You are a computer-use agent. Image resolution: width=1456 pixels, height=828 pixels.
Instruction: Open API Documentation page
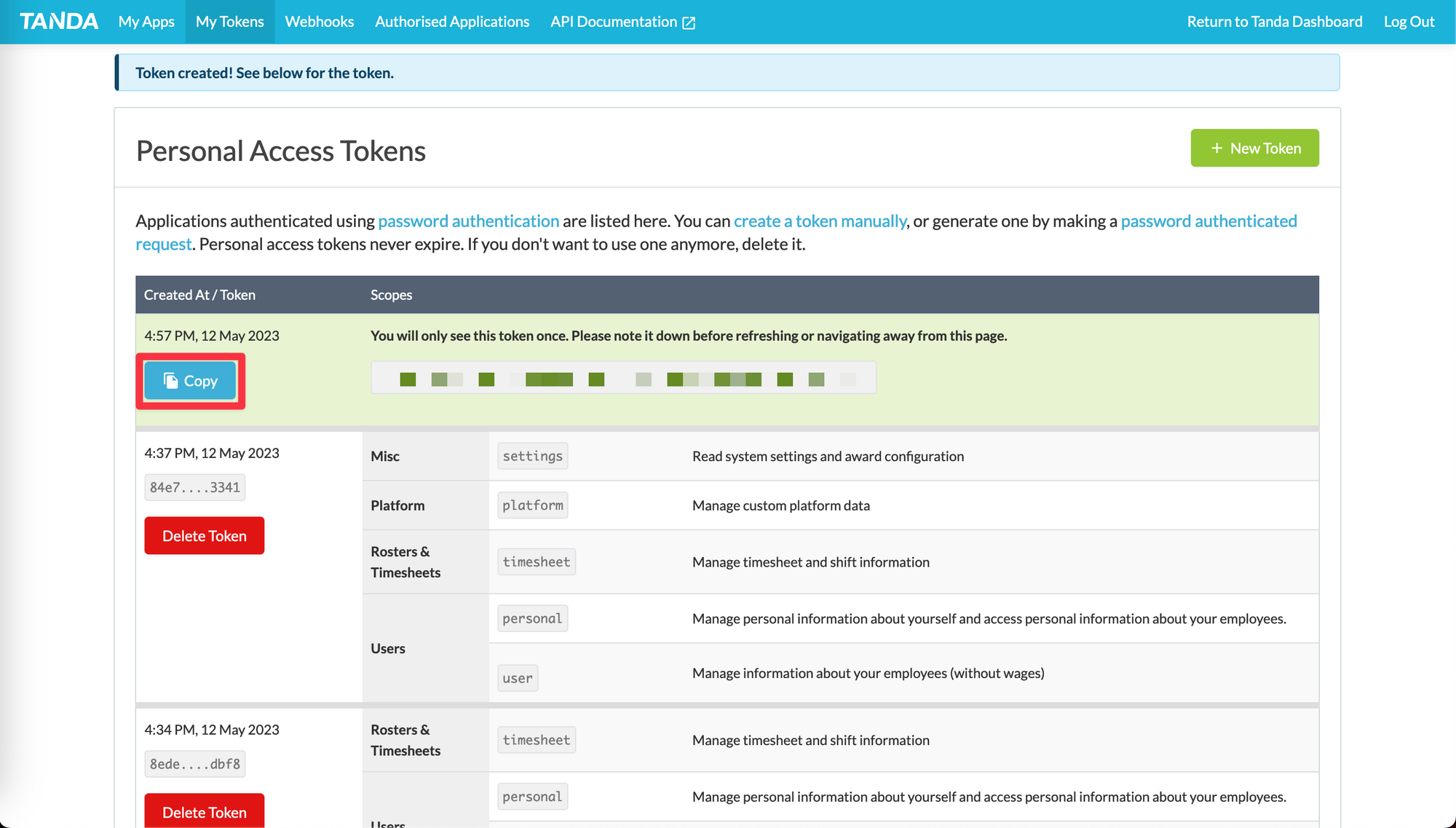coord(614,22)
